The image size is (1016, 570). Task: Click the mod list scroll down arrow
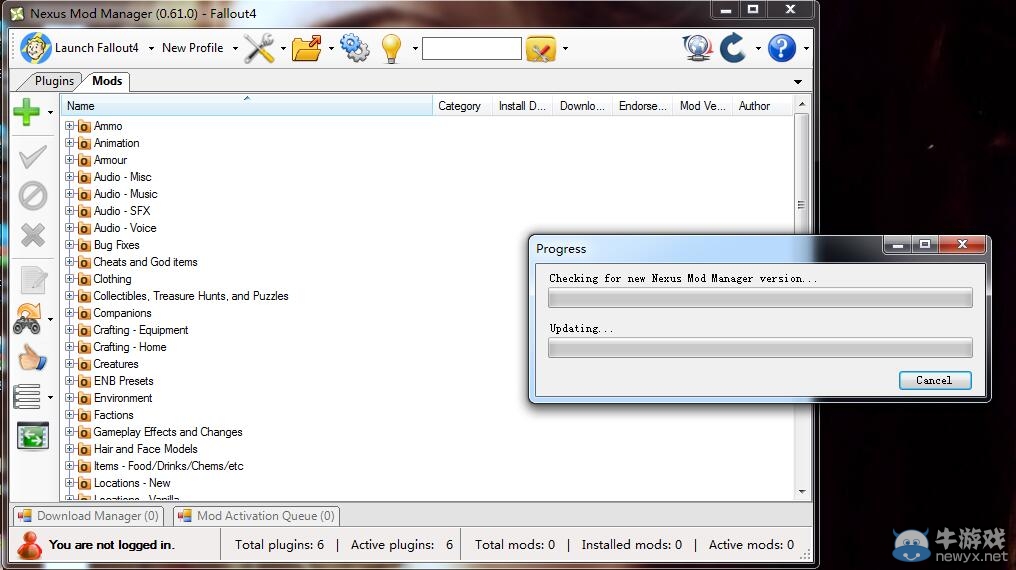tap(802, 492)
